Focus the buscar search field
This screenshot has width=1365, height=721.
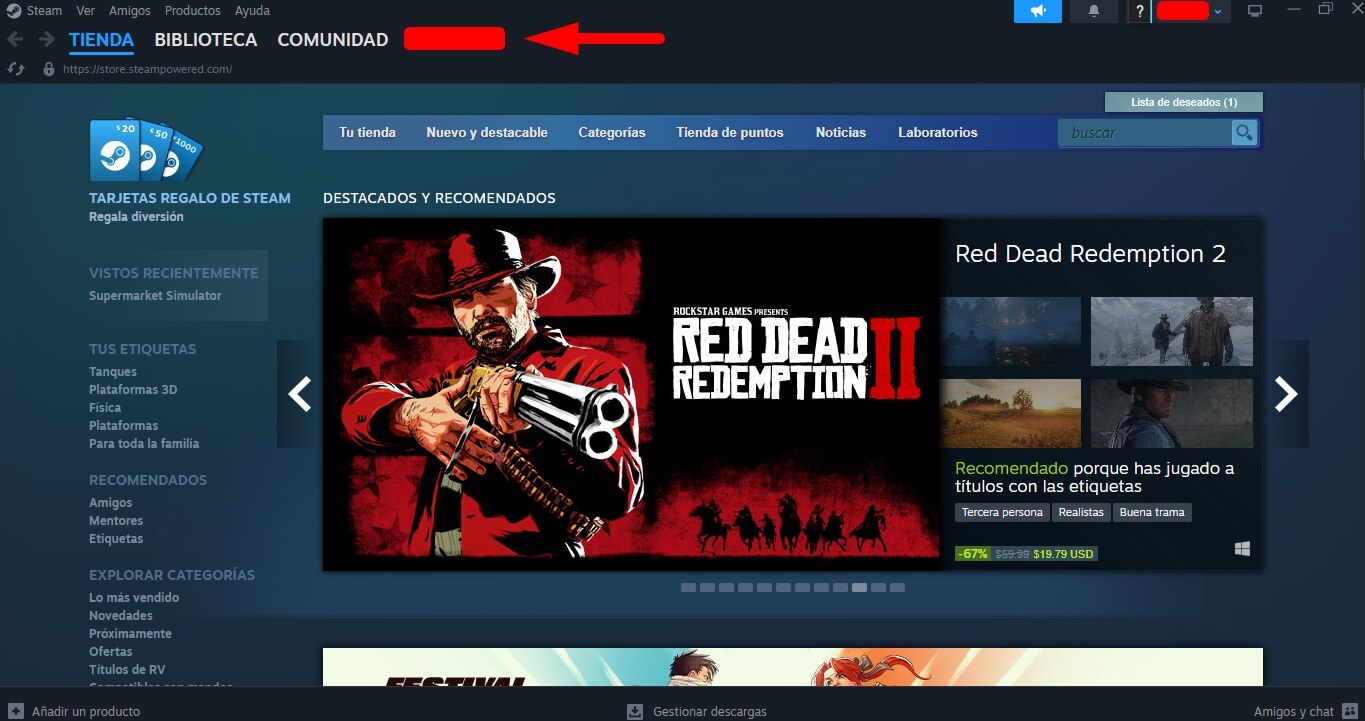pos(1145,132)
